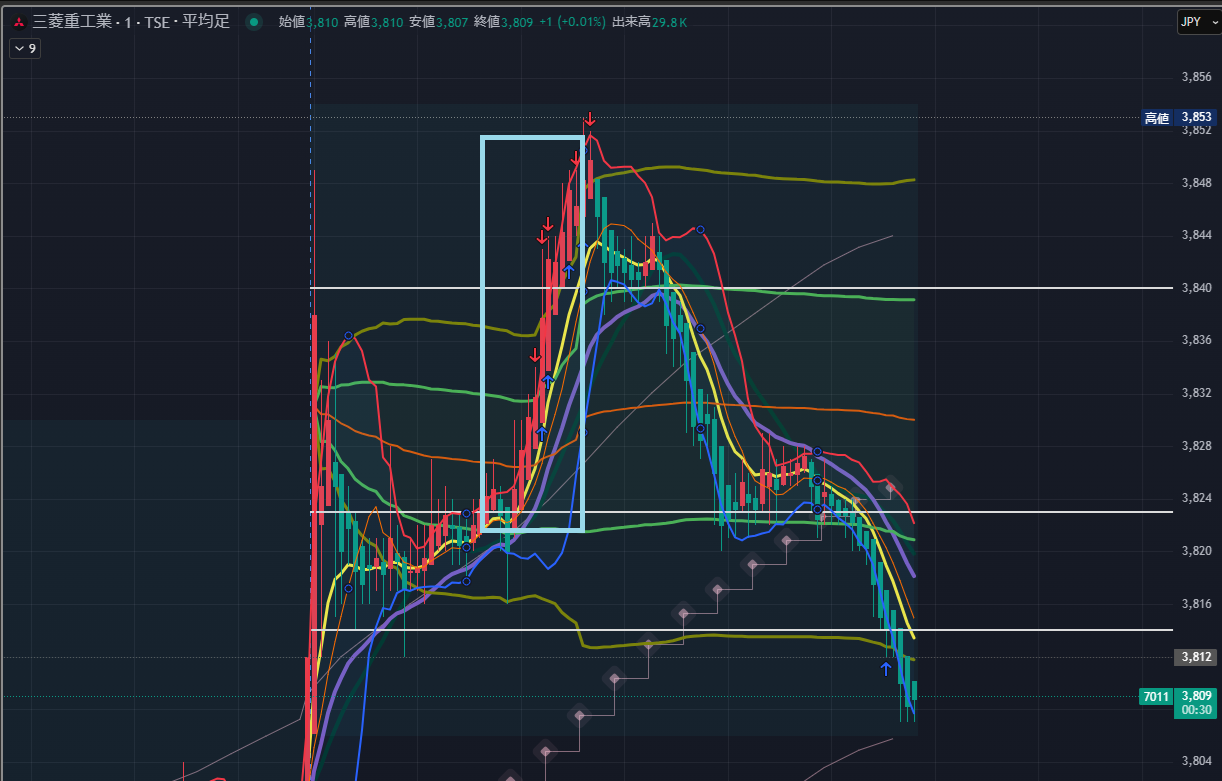This screenshot has width=1222, height=781.
Task: Click the green 3,809 current price label
Action: [x=1196, y=696]
